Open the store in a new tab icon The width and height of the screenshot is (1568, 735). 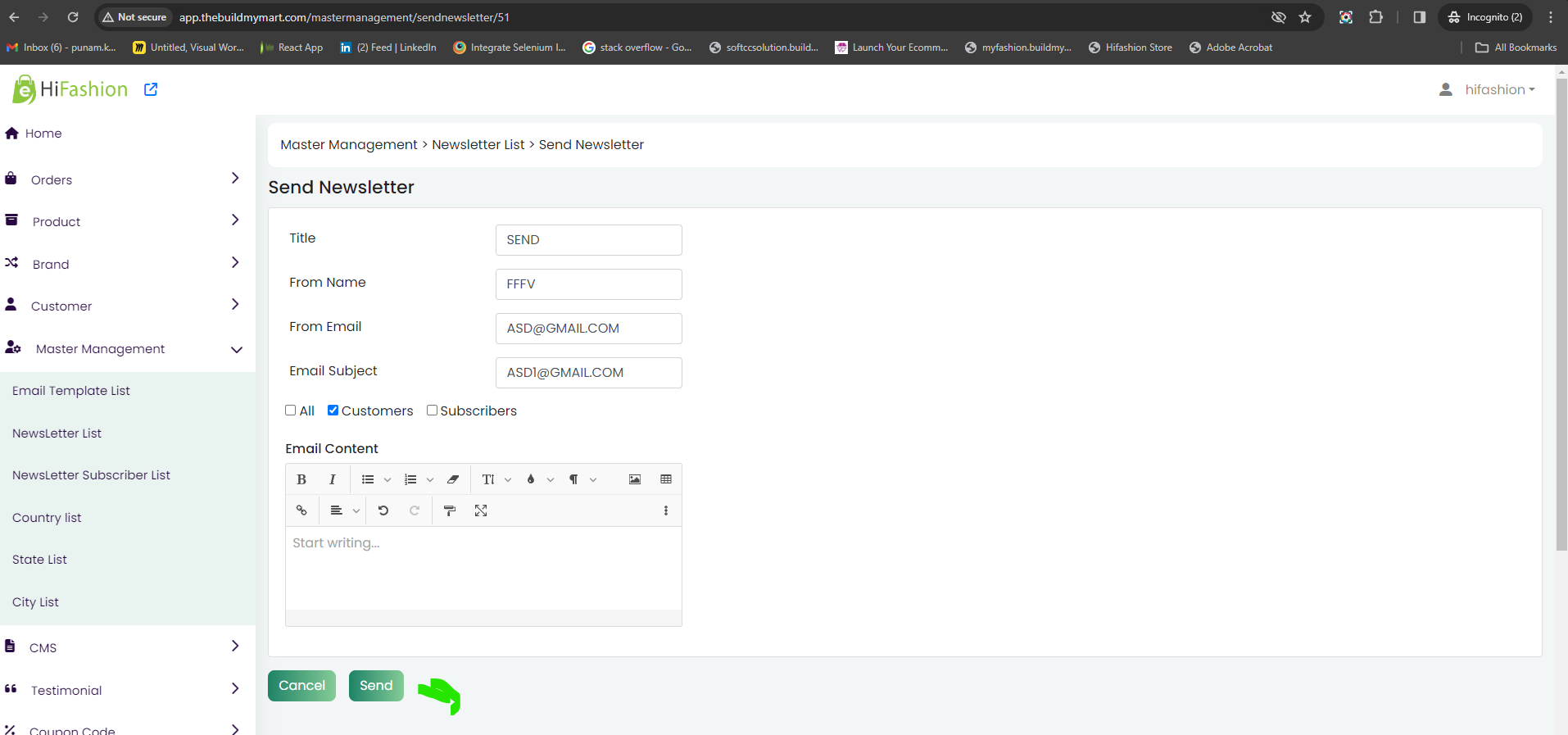151,89
